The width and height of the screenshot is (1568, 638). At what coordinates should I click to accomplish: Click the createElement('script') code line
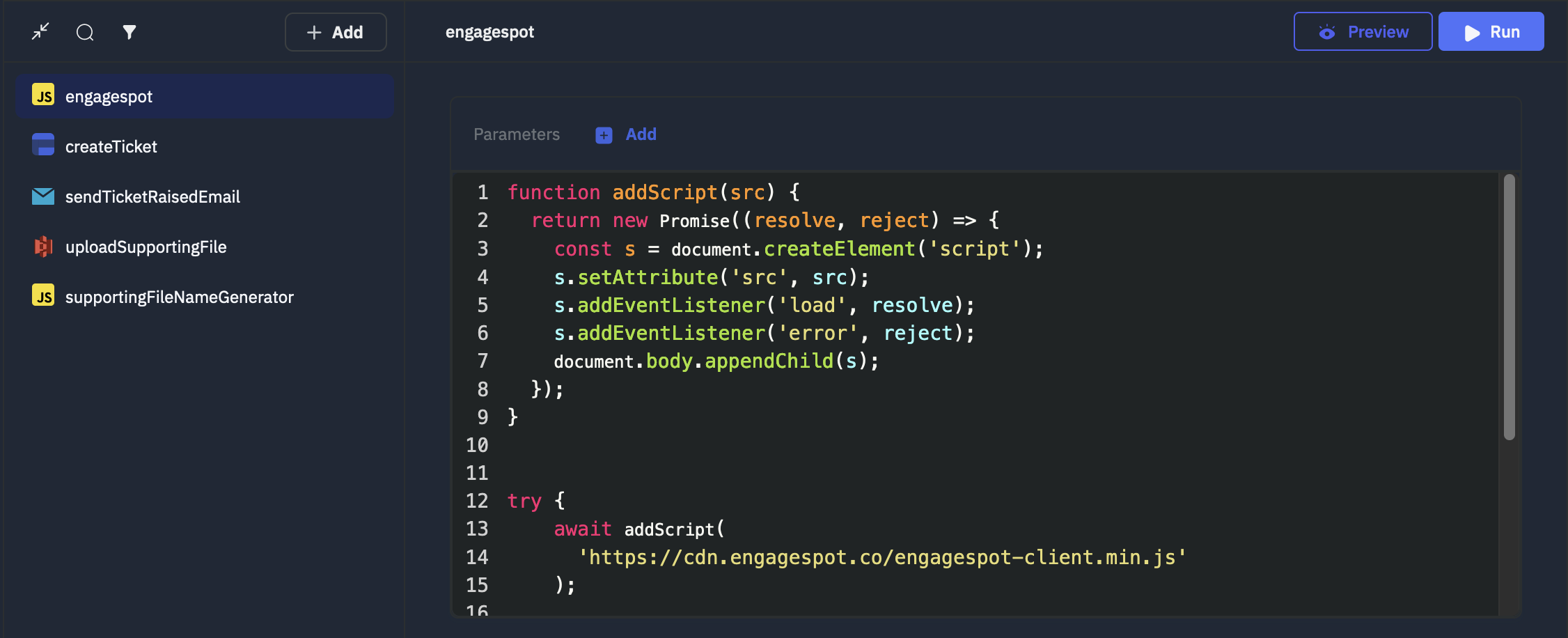pyautogui.click(x=799, y=249)
